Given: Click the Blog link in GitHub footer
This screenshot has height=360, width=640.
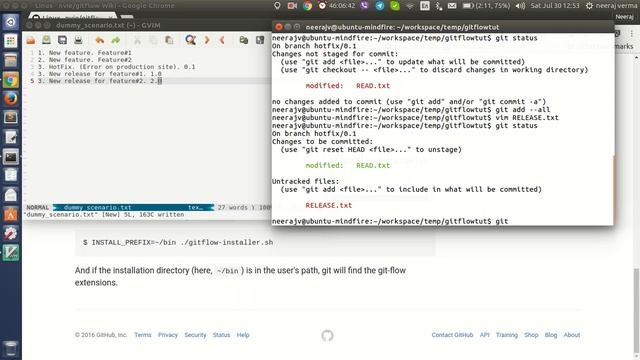Looking at the screenshot, I should [x=551, y=335].
